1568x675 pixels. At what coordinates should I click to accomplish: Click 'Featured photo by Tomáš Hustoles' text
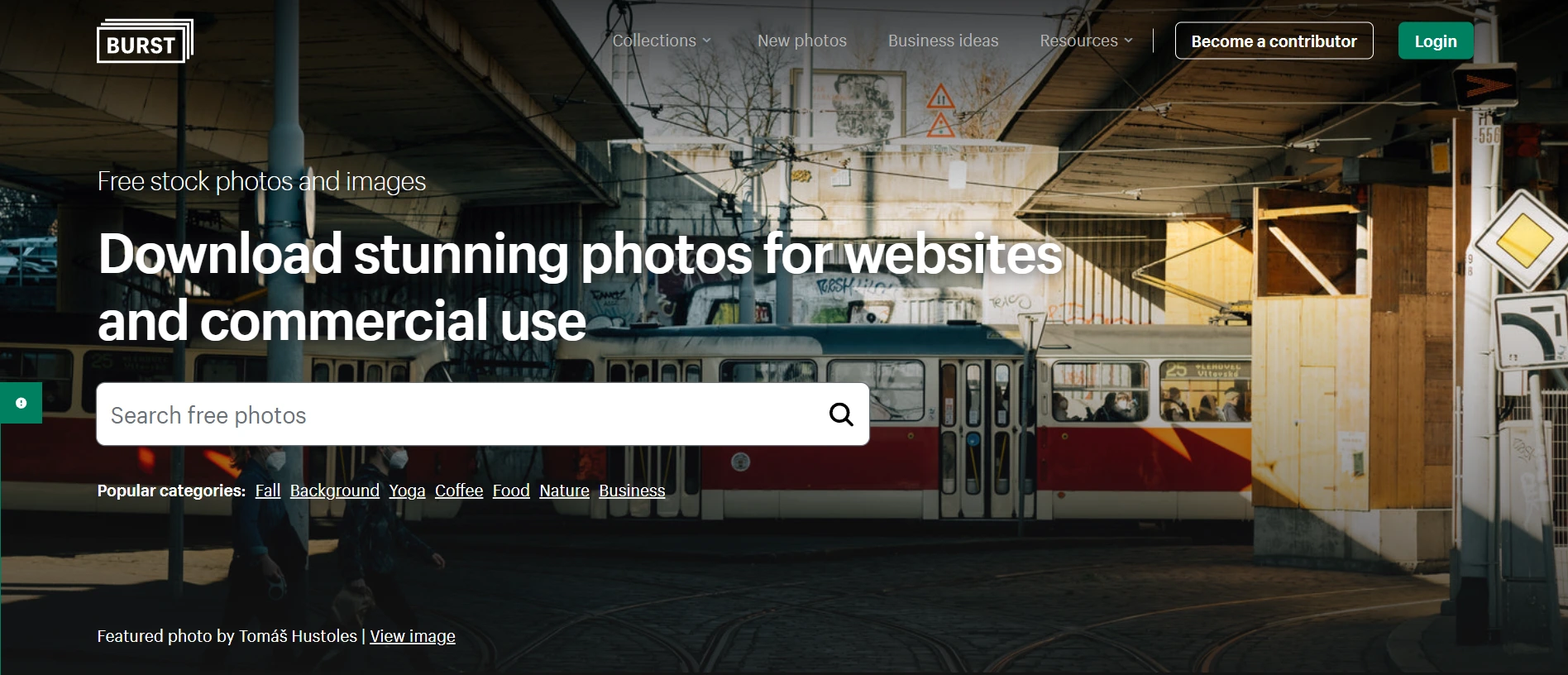pos(227,636)
